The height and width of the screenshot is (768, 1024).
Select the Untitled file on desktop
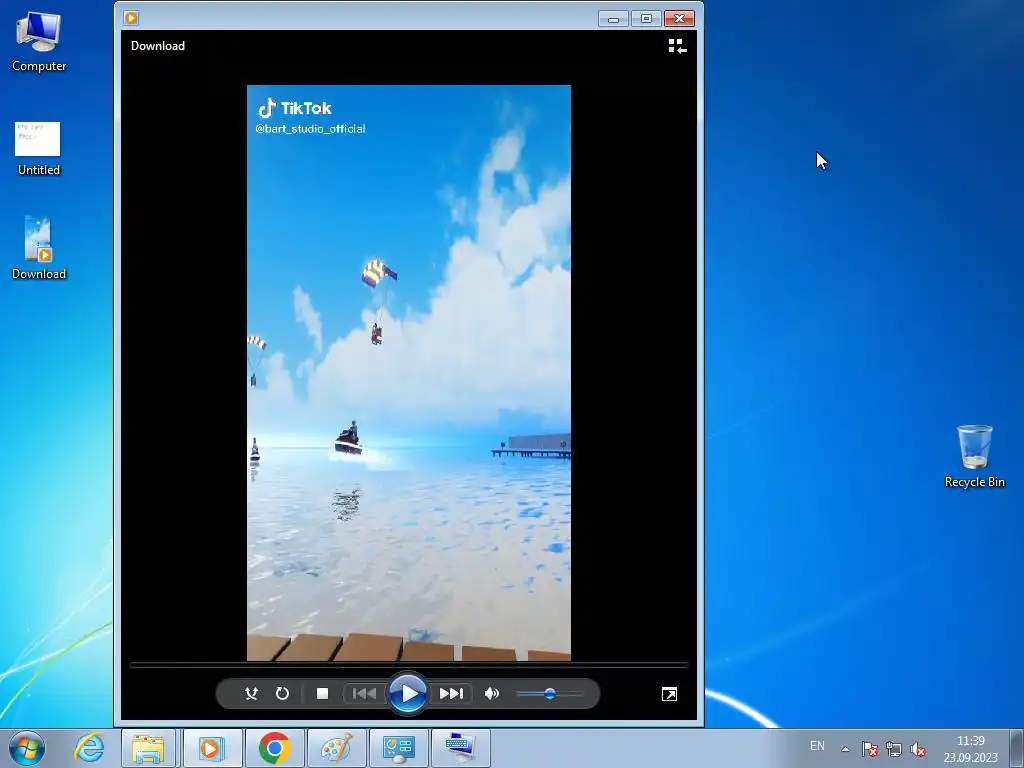tap(39, 149)
